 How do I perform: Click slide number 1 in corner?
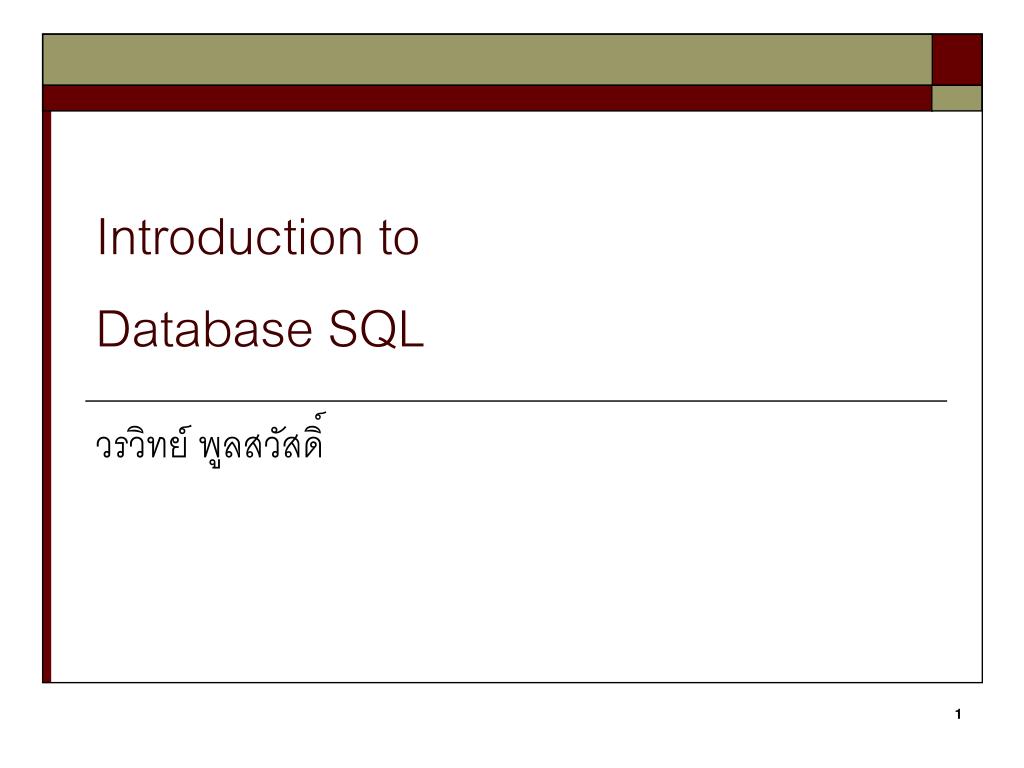[x=958, y=714]
